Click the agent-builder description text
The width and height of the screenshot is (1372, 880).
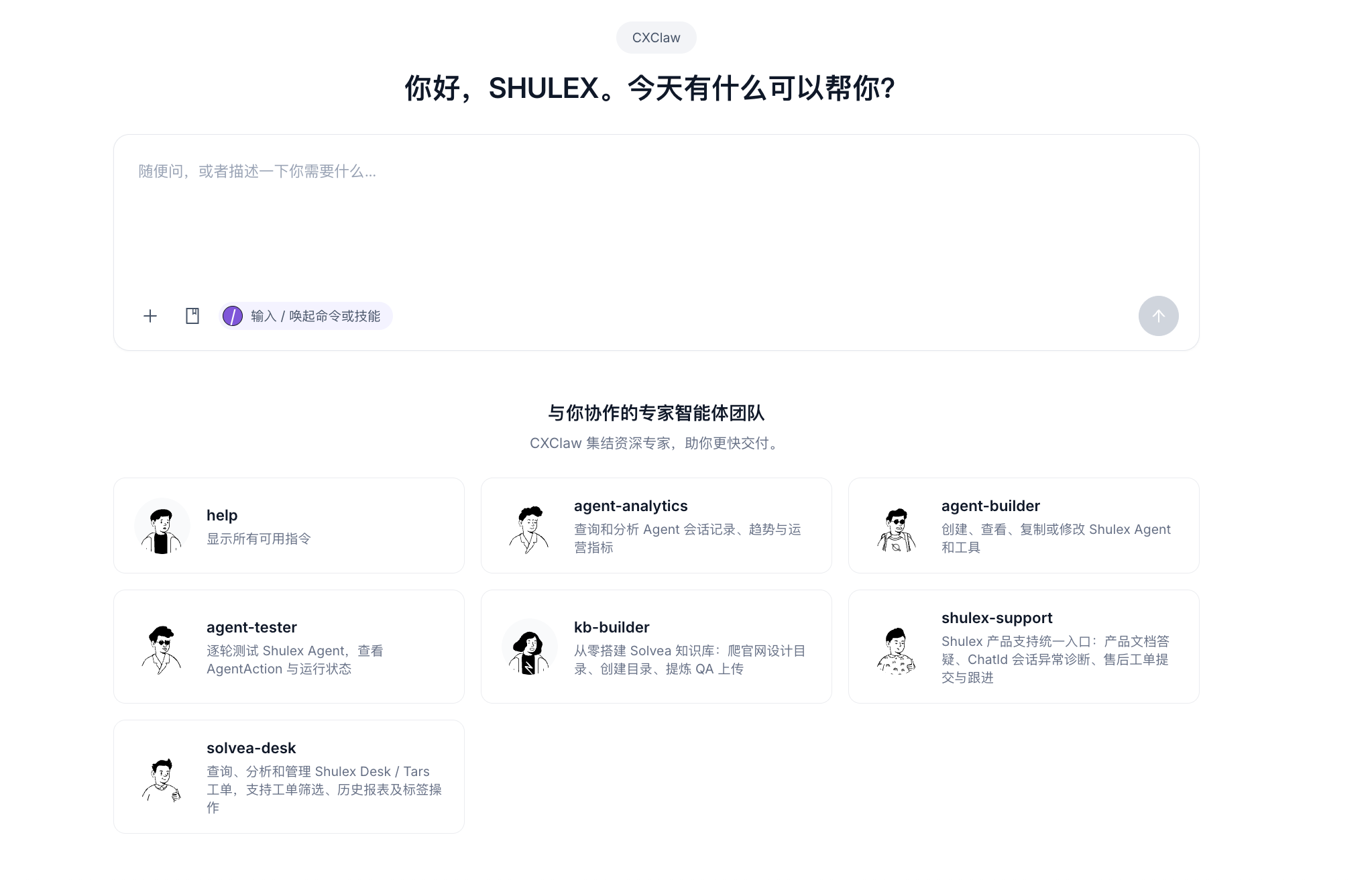(1056, 539)
